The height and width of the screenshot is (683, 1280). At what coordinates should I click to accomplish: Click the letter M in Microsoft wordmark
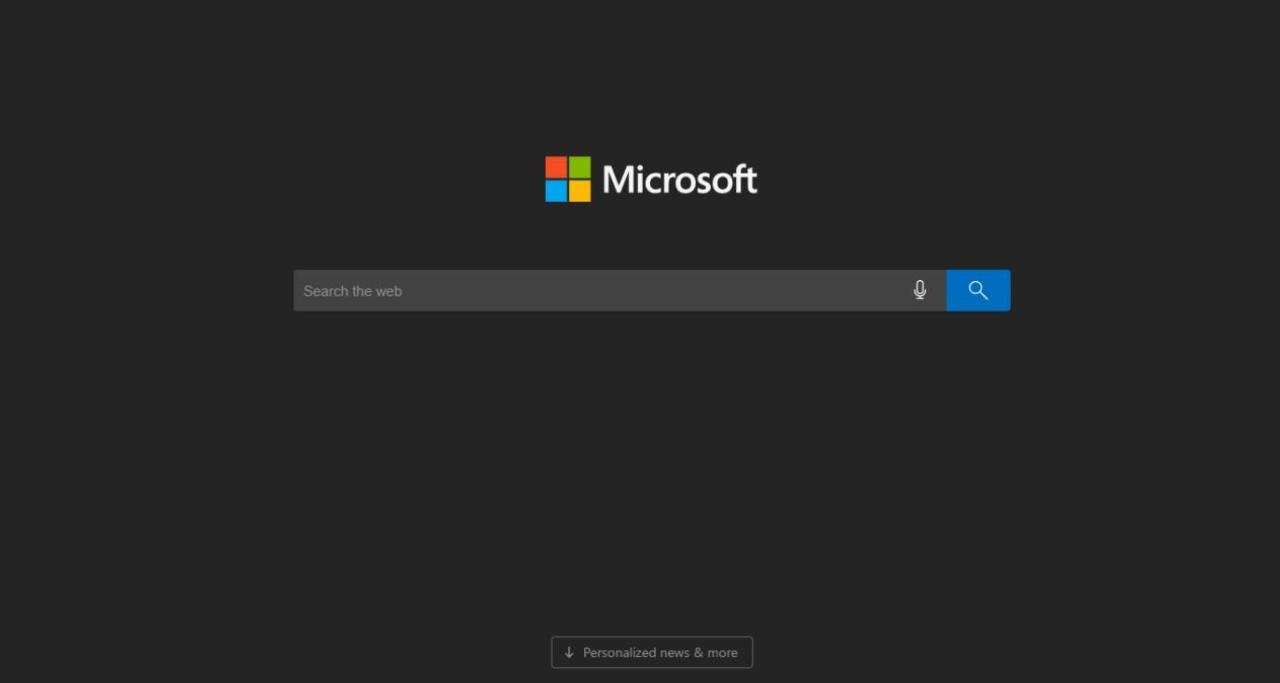(x=617, y=180)
